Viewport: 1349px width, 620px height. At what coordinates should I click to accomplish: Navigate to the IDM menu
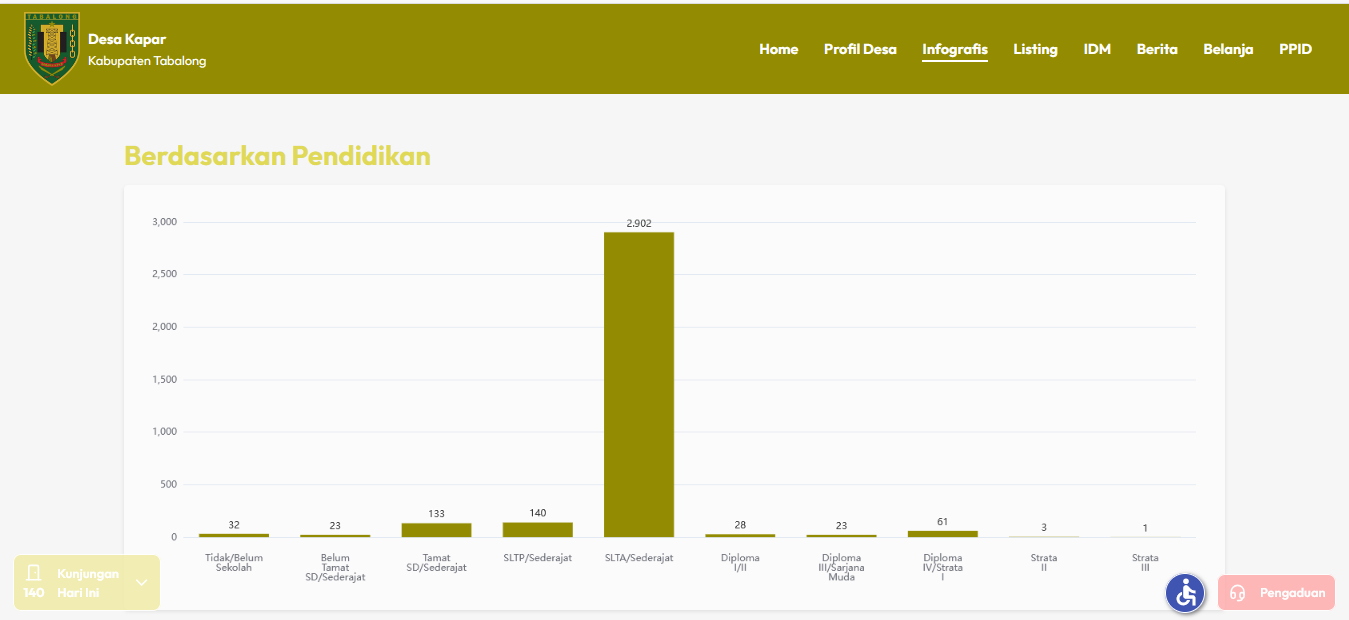click(x=1097, y=49)
